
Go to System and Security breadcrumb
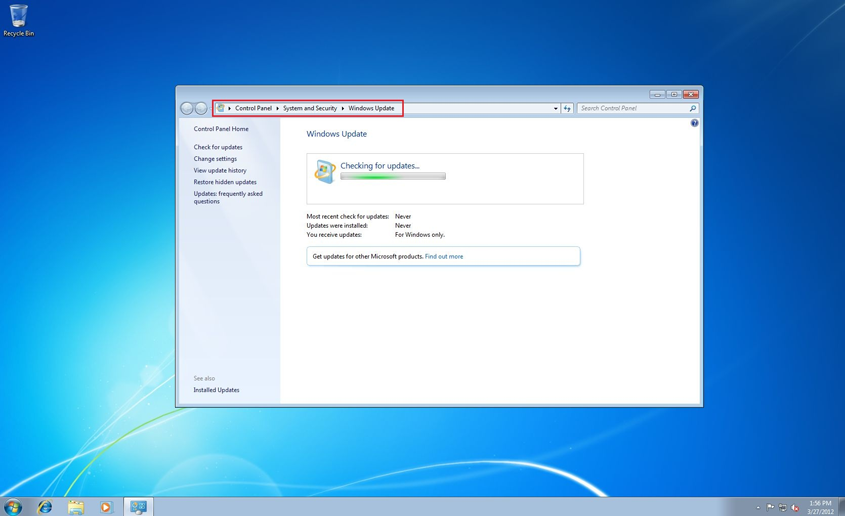310,108
